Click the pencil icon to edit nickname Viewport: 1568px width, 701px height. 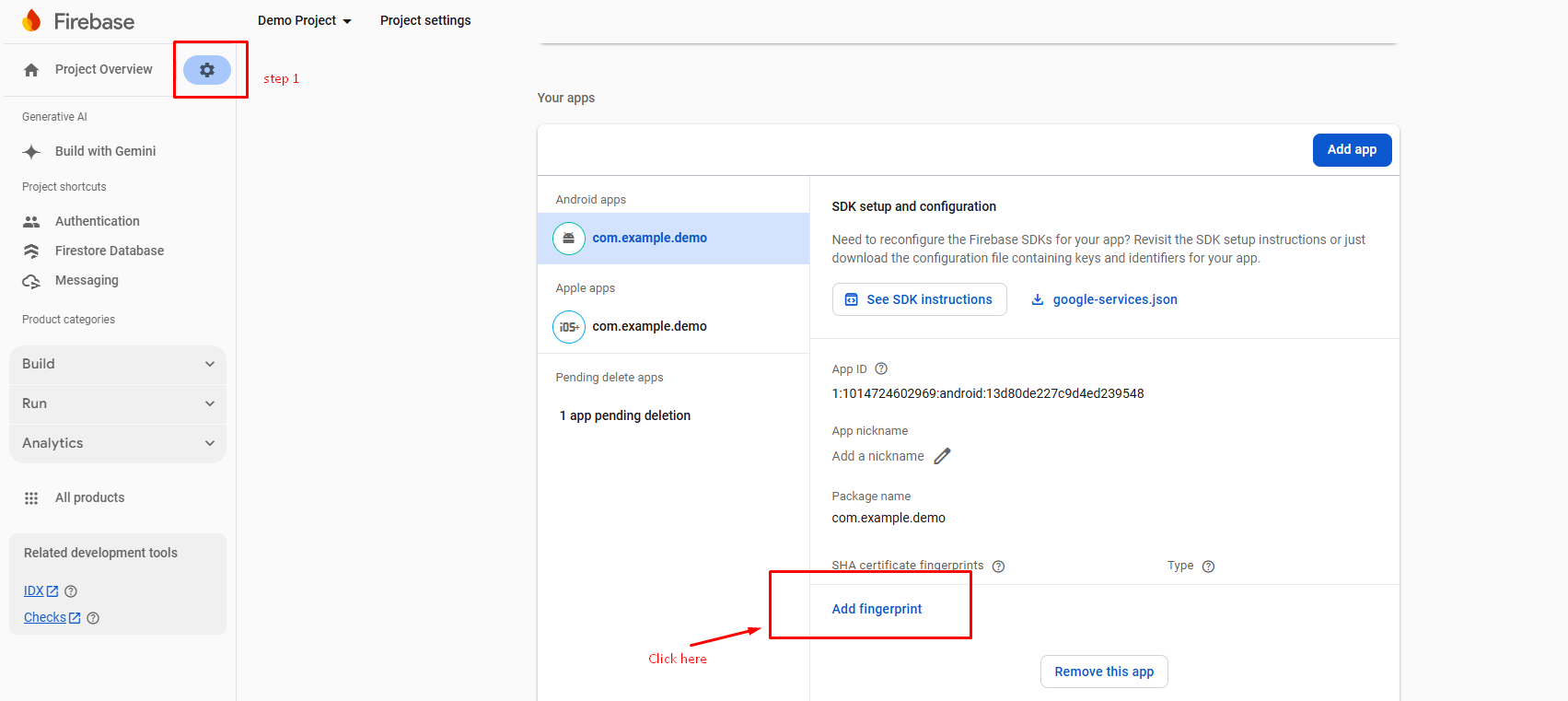coord(942,456)
